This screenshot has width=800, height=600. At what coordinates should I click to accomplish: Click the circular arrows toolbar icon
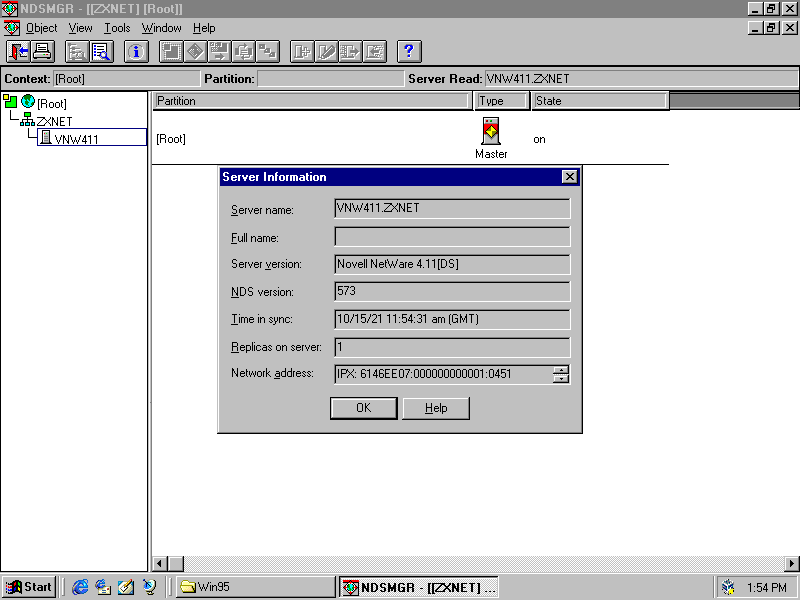coord(243,52)
